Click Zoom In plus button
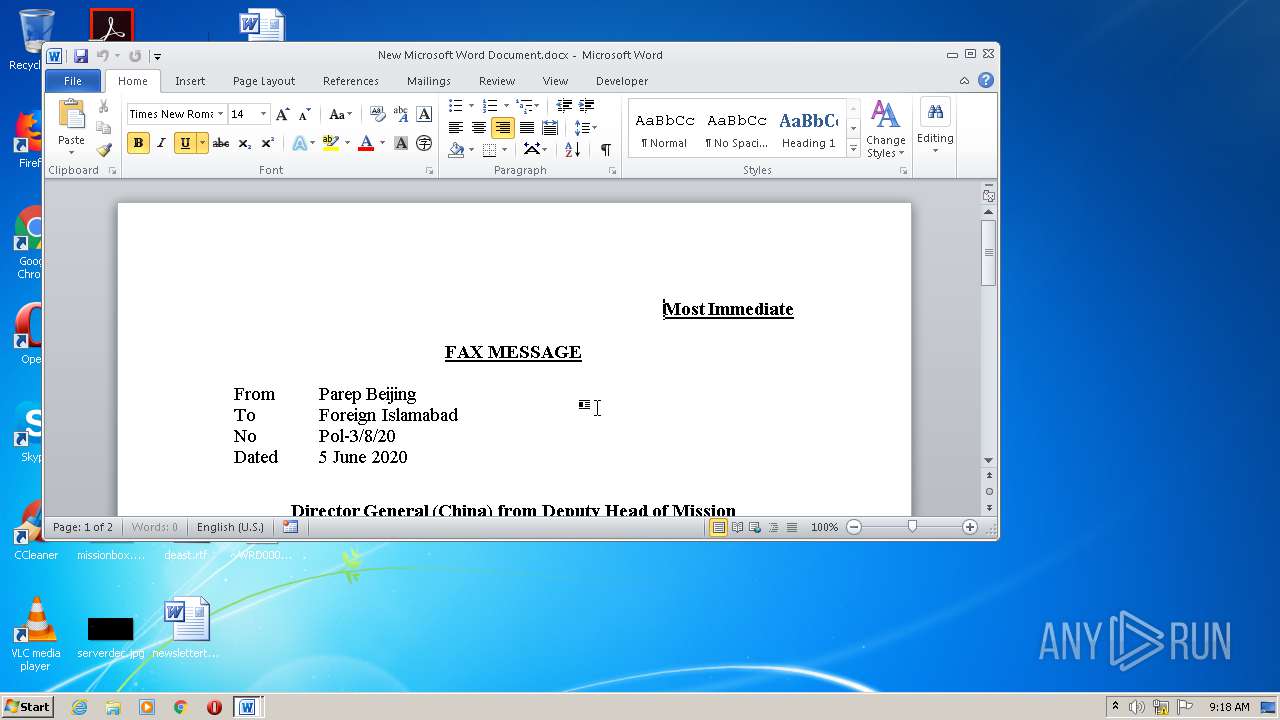Image resolution: width=1280 pixels, height=720 pixels. click(x=969, y=527)
